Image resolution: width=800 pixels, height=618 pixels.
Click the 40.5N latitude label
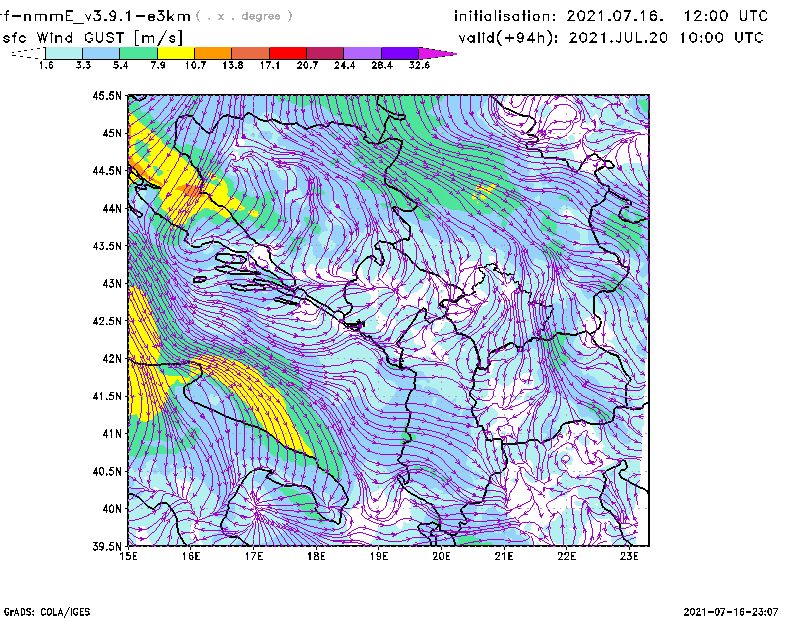pos(107,471)
